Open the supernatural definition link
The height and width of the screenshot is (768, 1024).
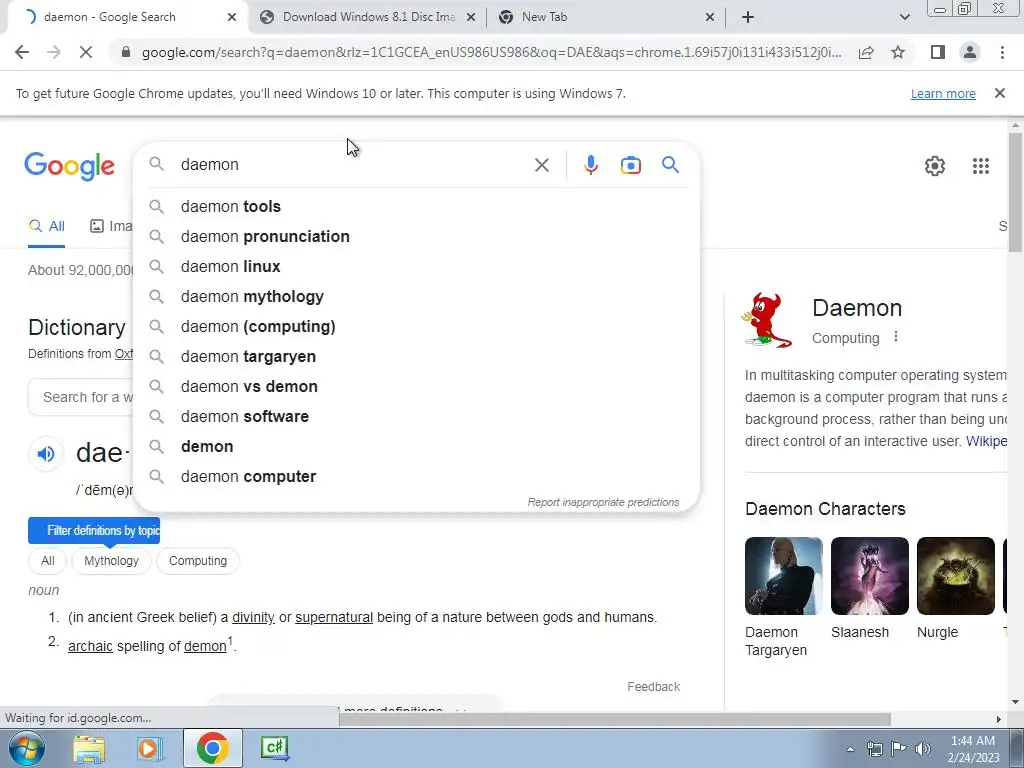[334, 617]
